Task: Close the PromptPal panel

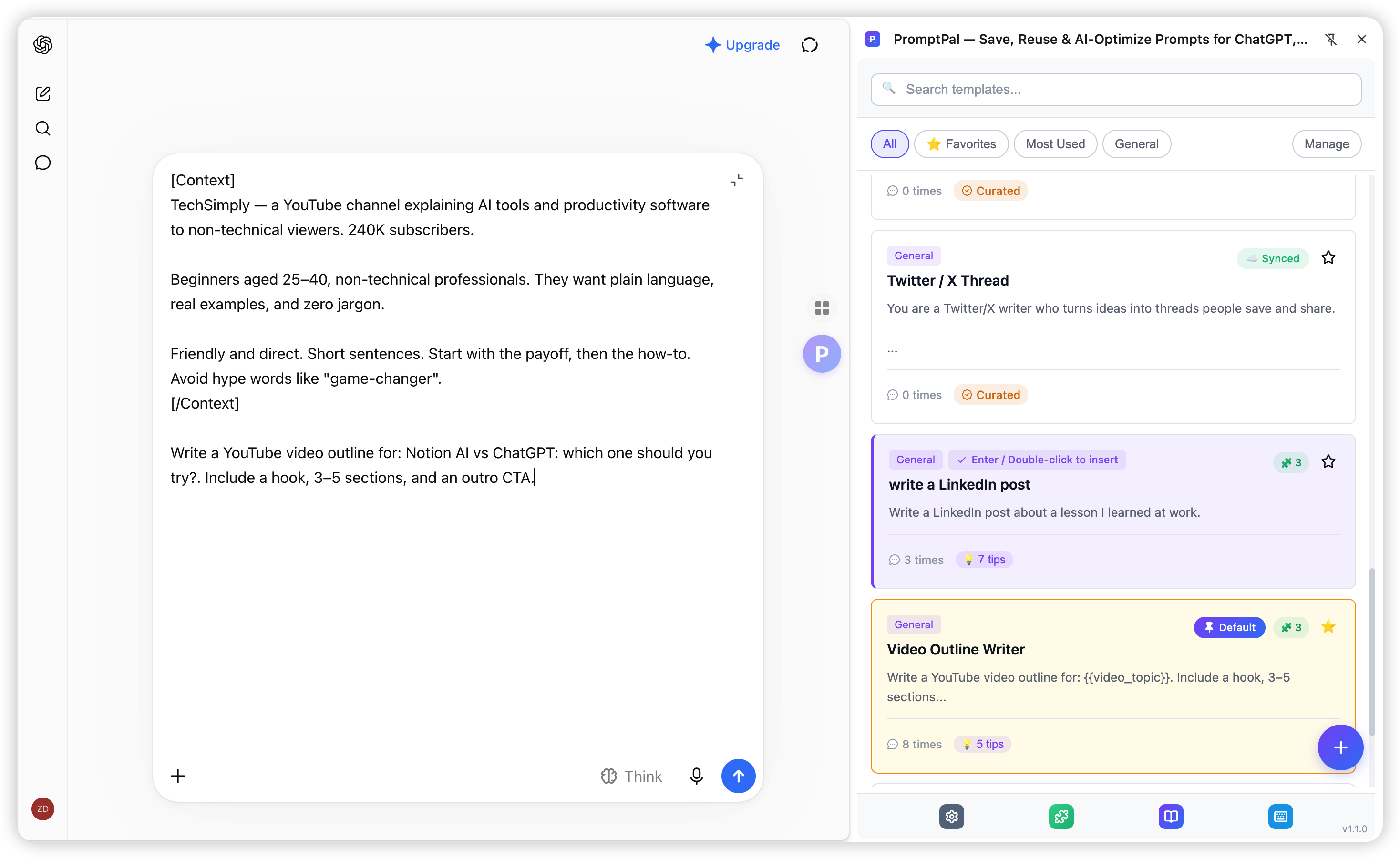Action: [1361, 39]
